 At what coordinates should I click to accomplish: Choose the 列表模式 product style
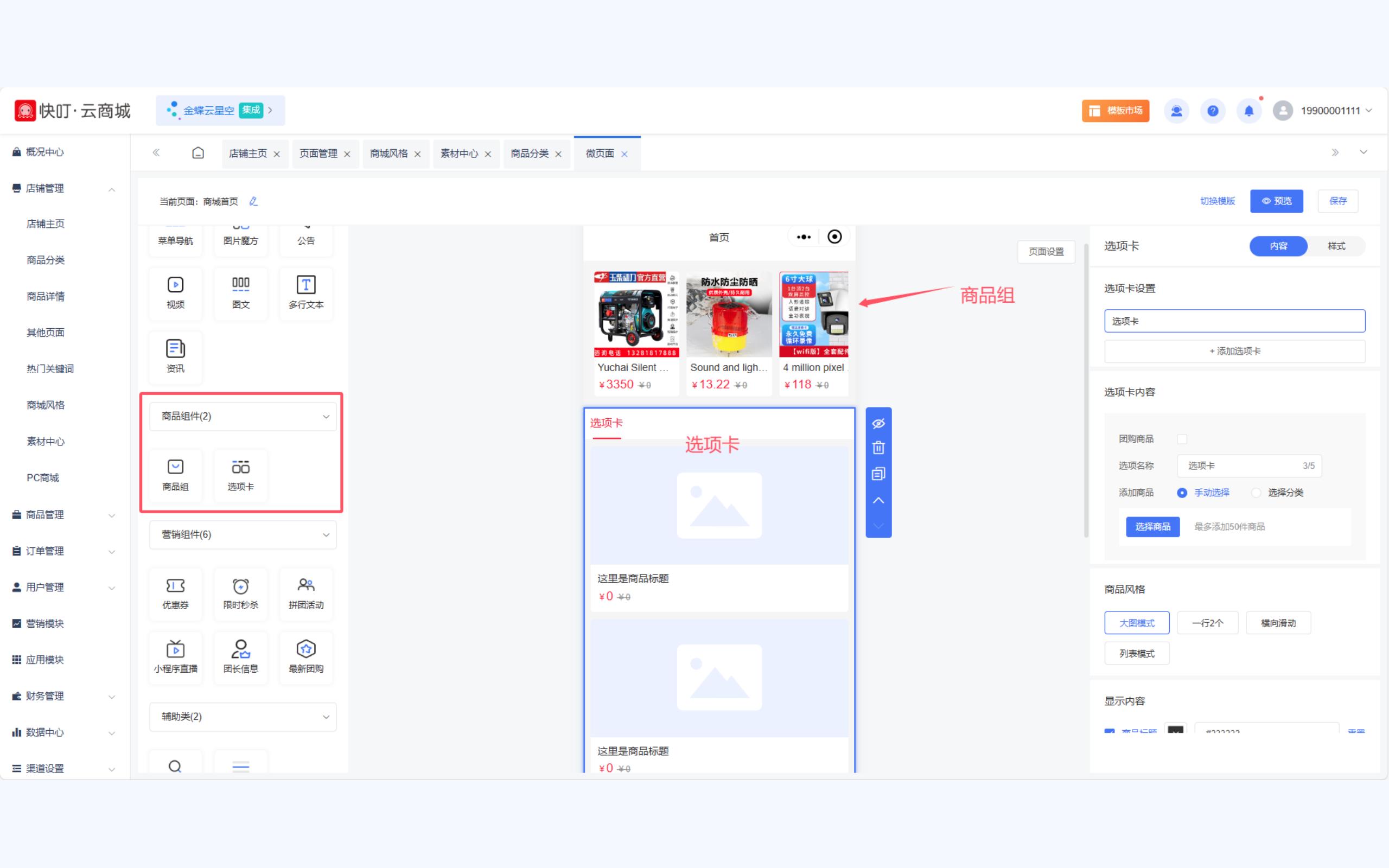[1137, 653]
